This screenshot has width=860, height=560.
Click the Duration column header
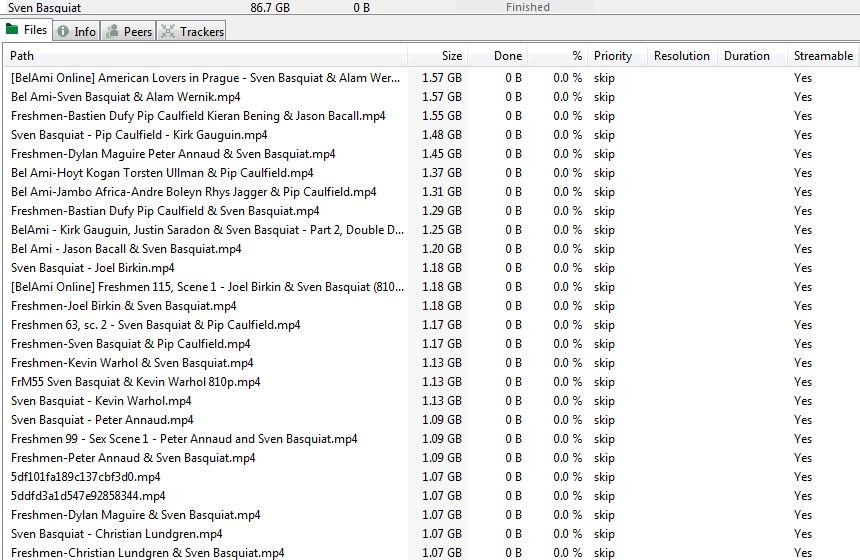[747, 56]
